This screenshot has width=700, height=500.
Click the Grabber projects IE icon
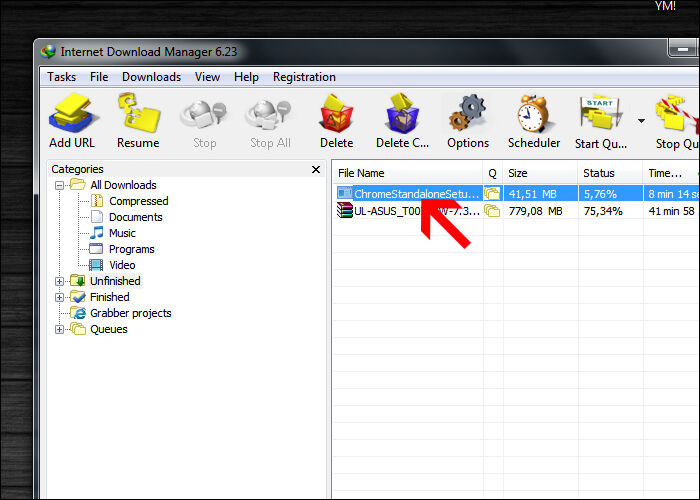click(x=78, y=313)
